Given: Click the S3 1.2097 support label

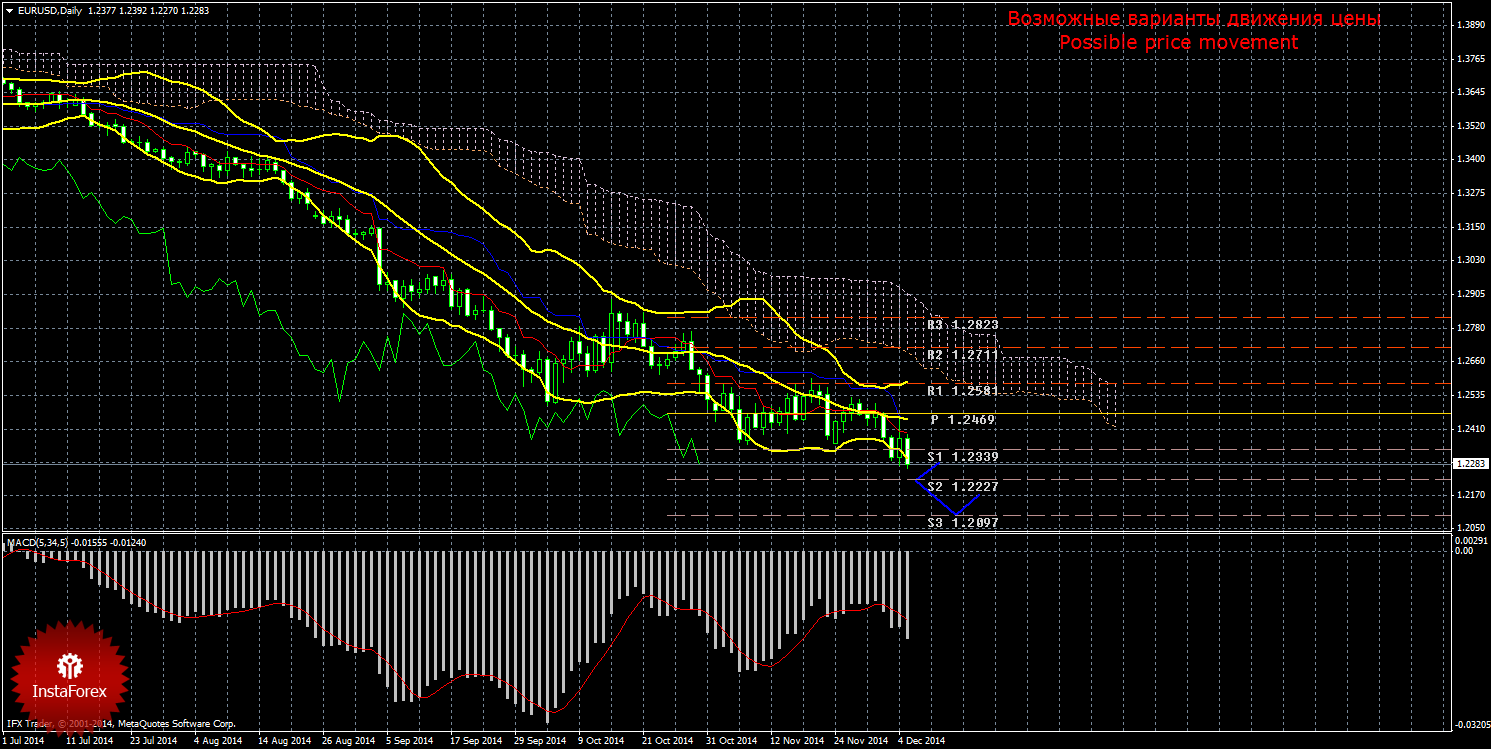Looking at the screenshot, I should pos(962,522).
